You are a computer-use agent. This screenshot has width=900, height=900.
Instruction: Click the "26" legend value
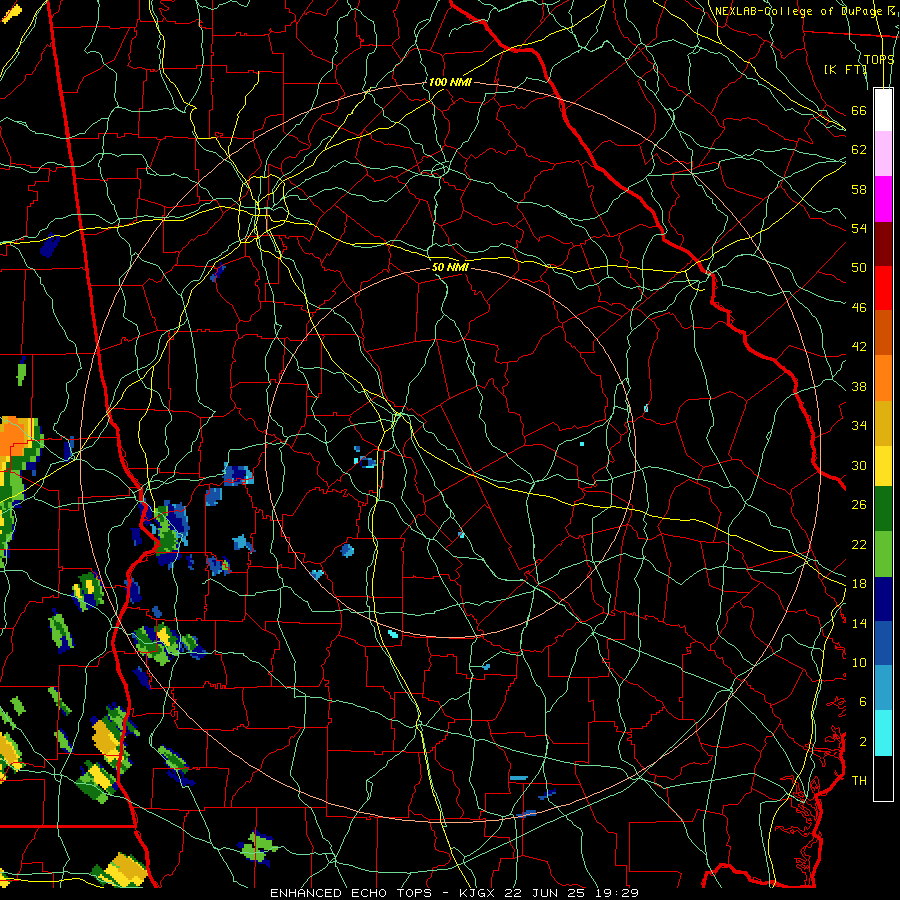[x=859, y=505]
